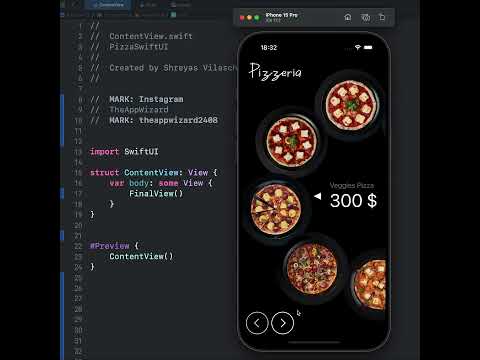Click the import SwiftUI code line
This screenshot has width=480, height=360.
(124, 152)
